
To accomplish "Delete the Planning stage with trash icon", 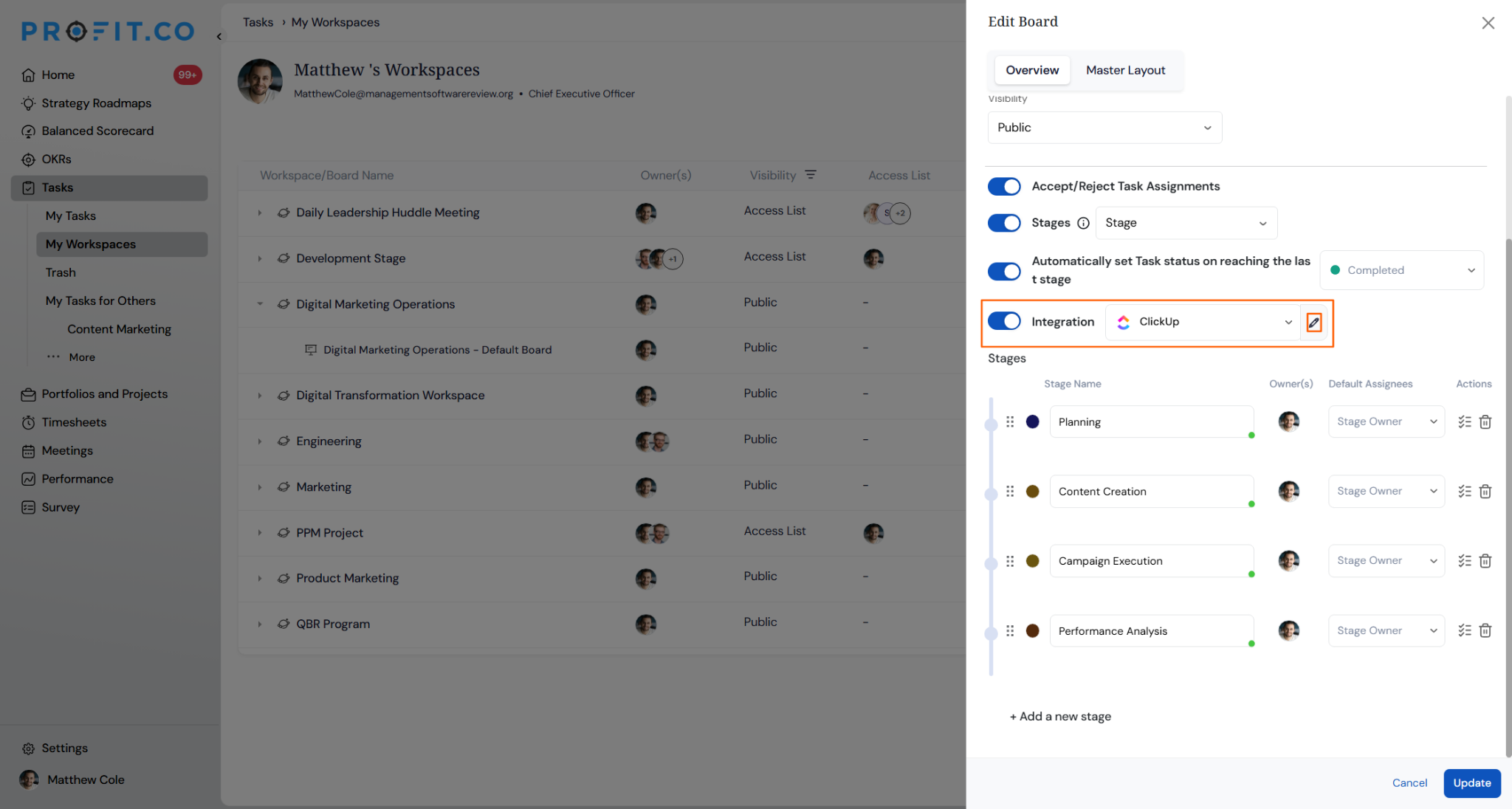I will coord(1485,421).
